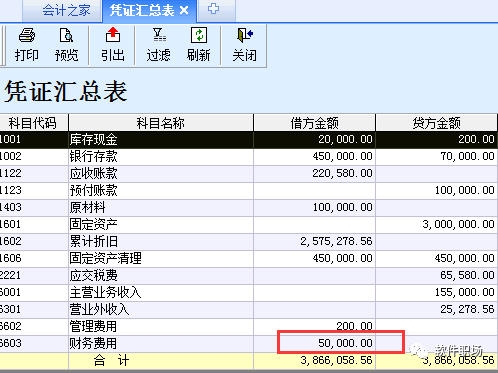Click credit amount 100,000.00 for 预付账款
Viewport: 498px width, 373px height.
click(464, 190)
